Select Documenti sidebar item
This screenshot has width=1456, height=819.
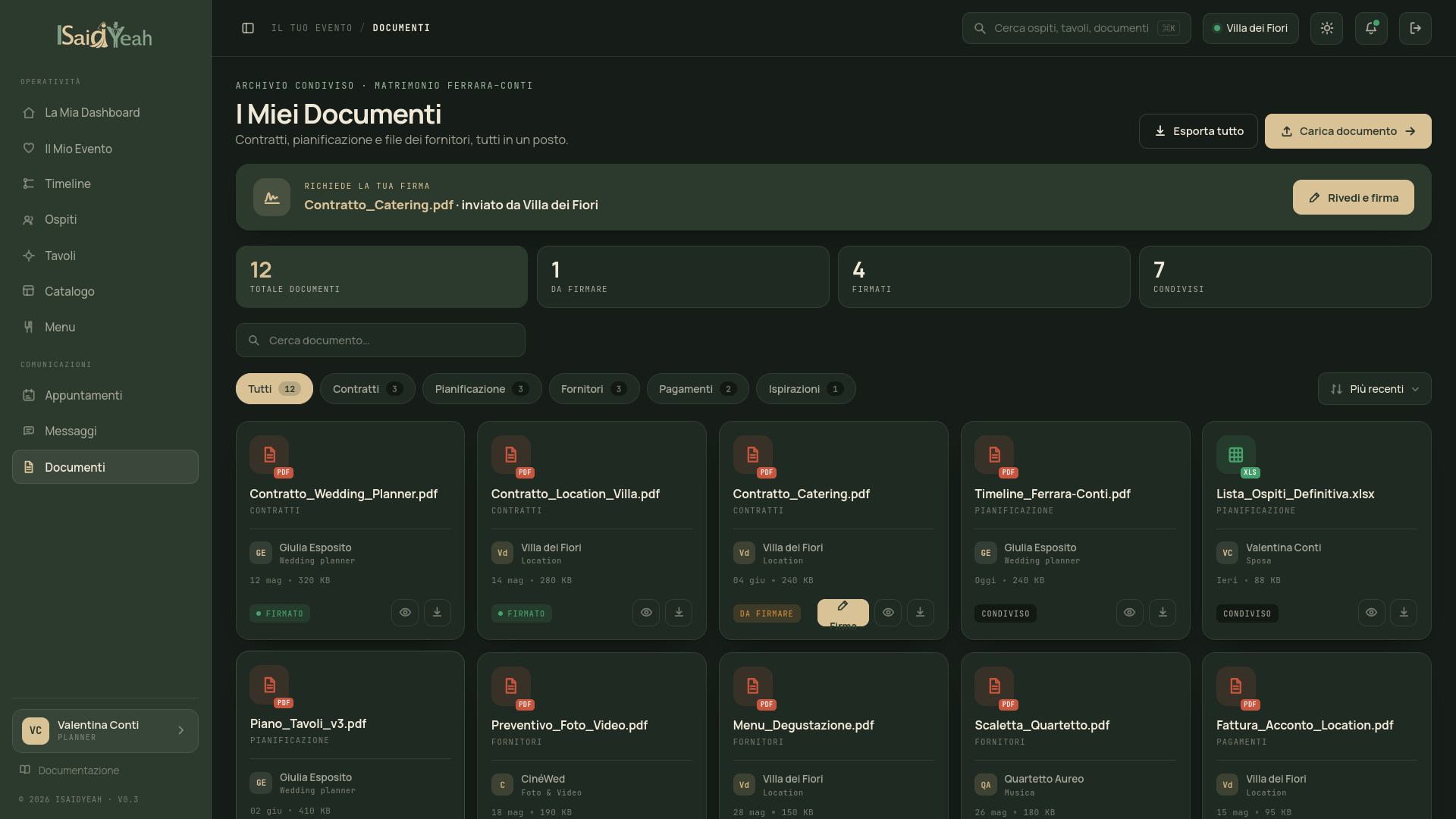pyautogui.click(x=105, y=467)
